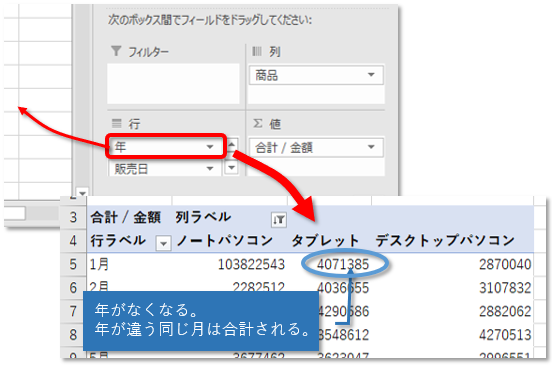Select the 商品 field item
The image size is (552, 365).
point(316,75)
